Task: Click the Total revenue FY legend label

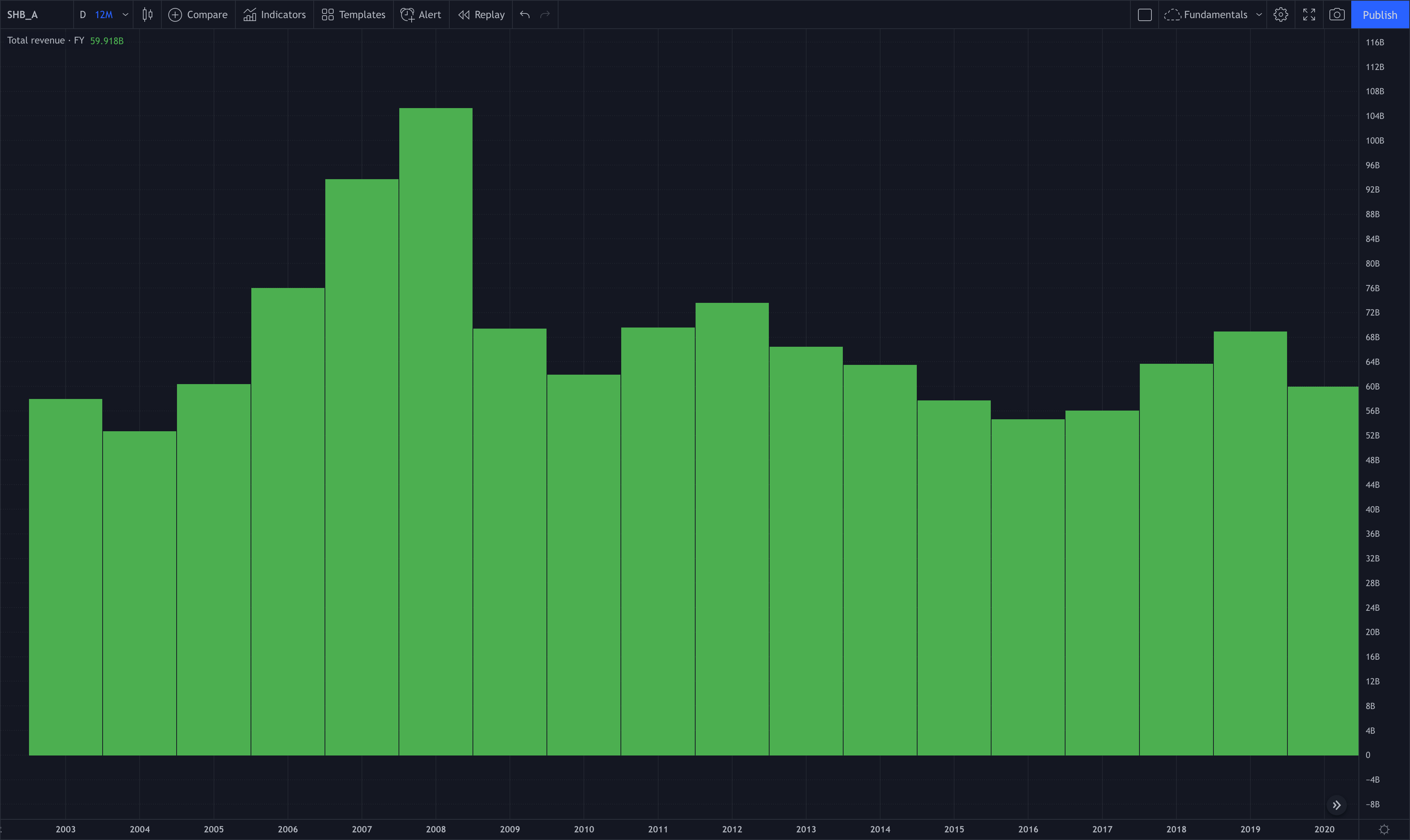Action: (45, 41)
